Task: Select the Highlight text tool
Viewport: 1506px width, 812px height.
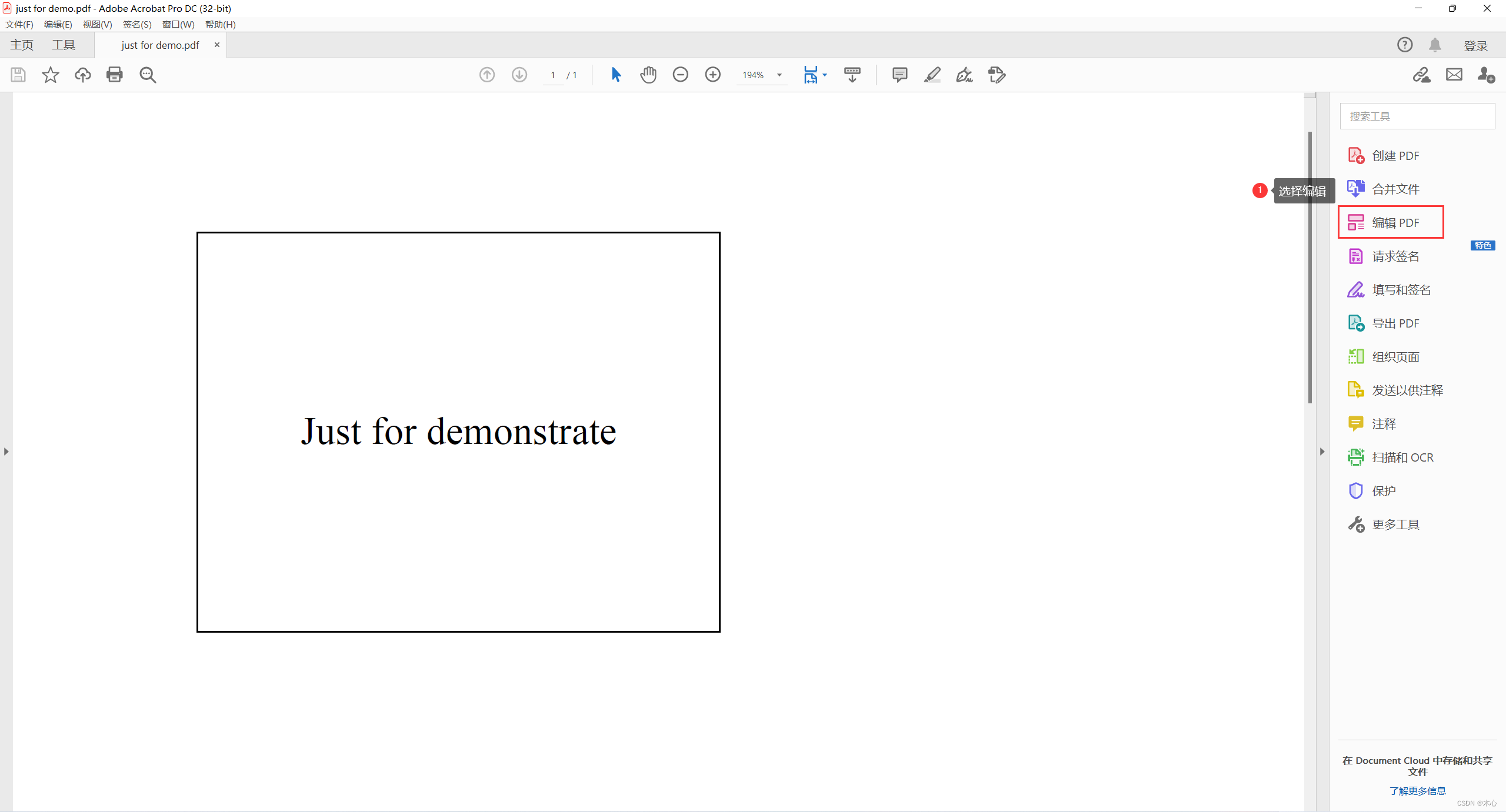Action: tap(932, 75)
